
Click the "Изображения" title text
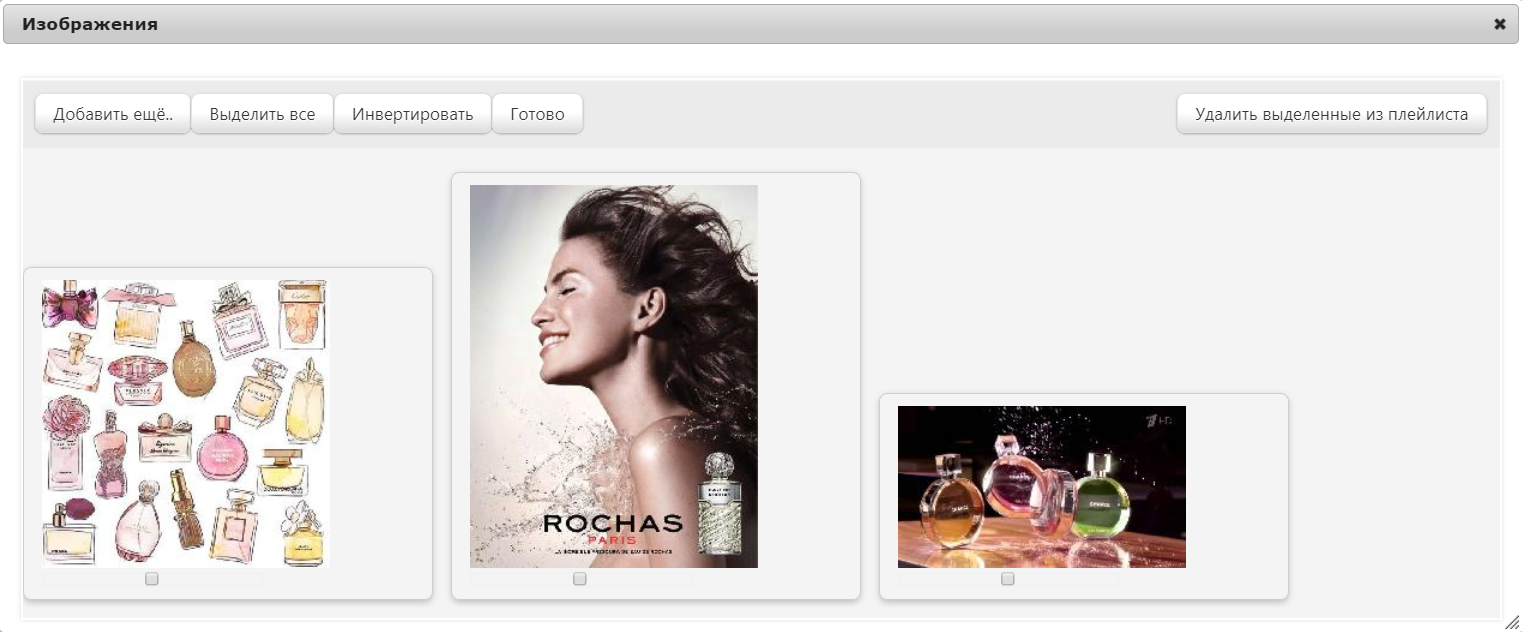coord(90,24)
